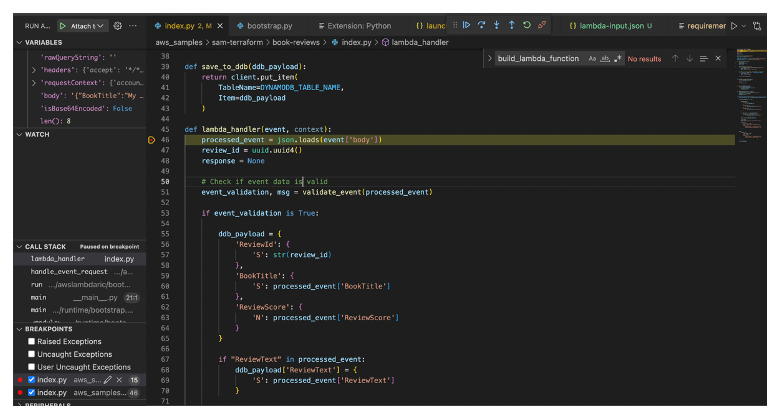Disable the index.py line 15 breakpoint checkbox

tap(31, 380)
